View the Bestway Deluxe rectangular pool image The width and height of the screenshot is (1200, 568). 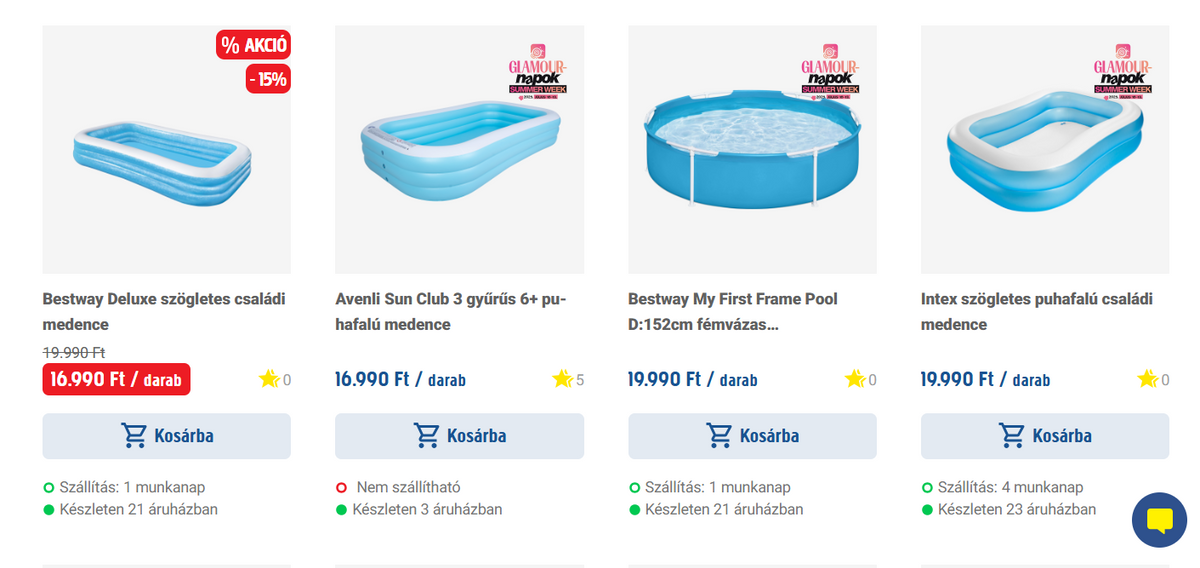(166, 150)
